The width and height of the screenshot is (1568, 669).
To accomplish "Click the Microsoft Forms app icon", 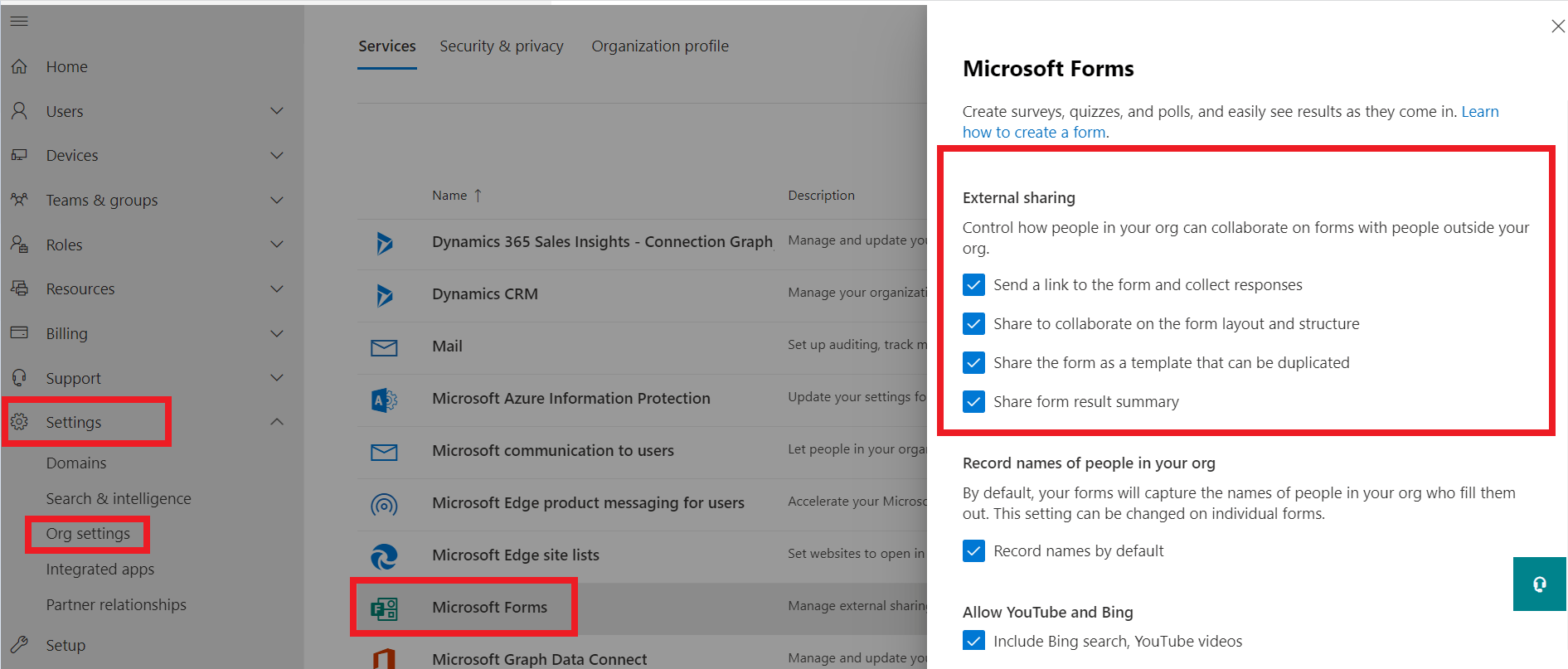I will (x=384, y=608).
